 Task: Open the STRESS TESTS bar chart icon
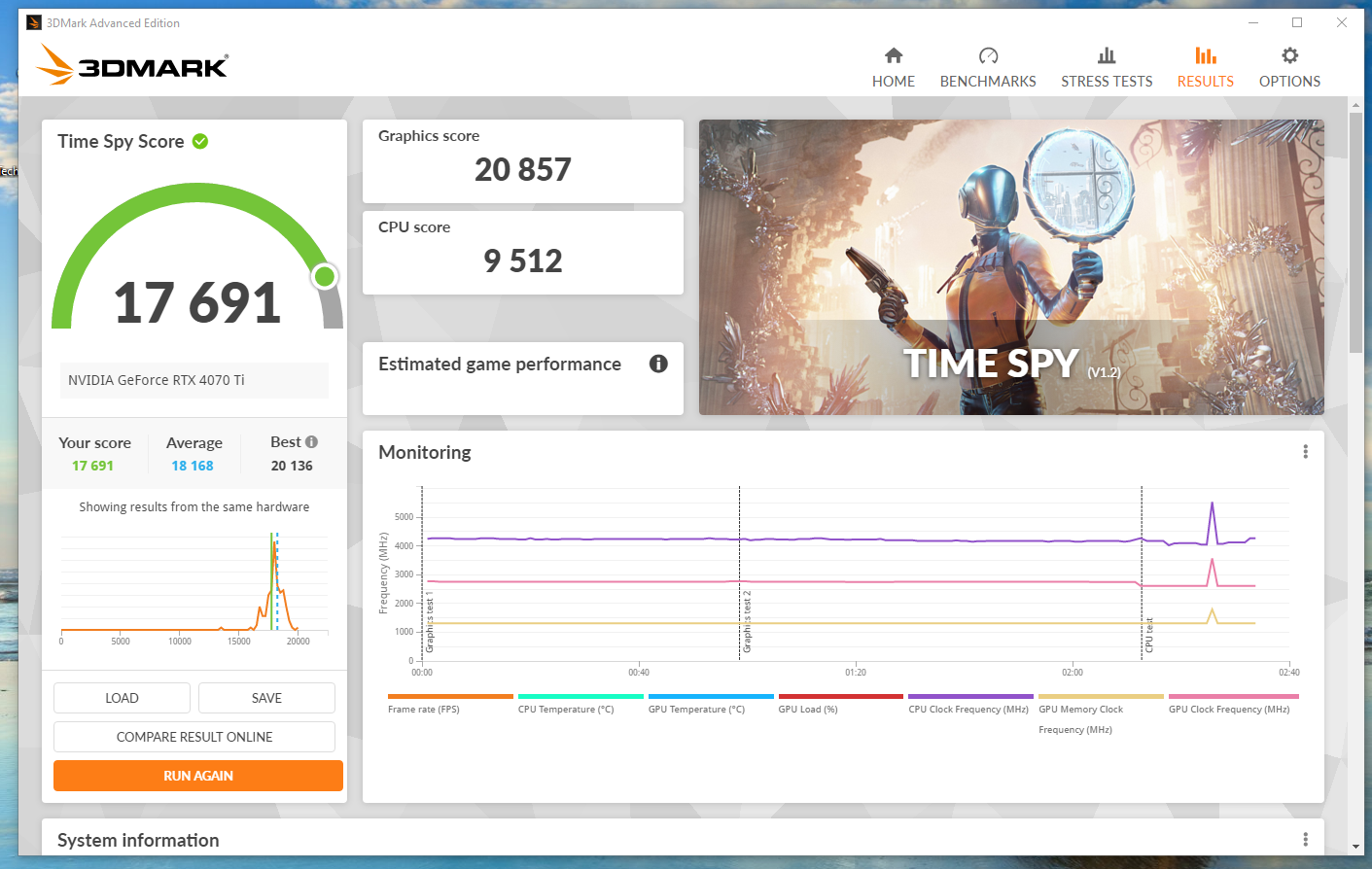point(1107,55)
